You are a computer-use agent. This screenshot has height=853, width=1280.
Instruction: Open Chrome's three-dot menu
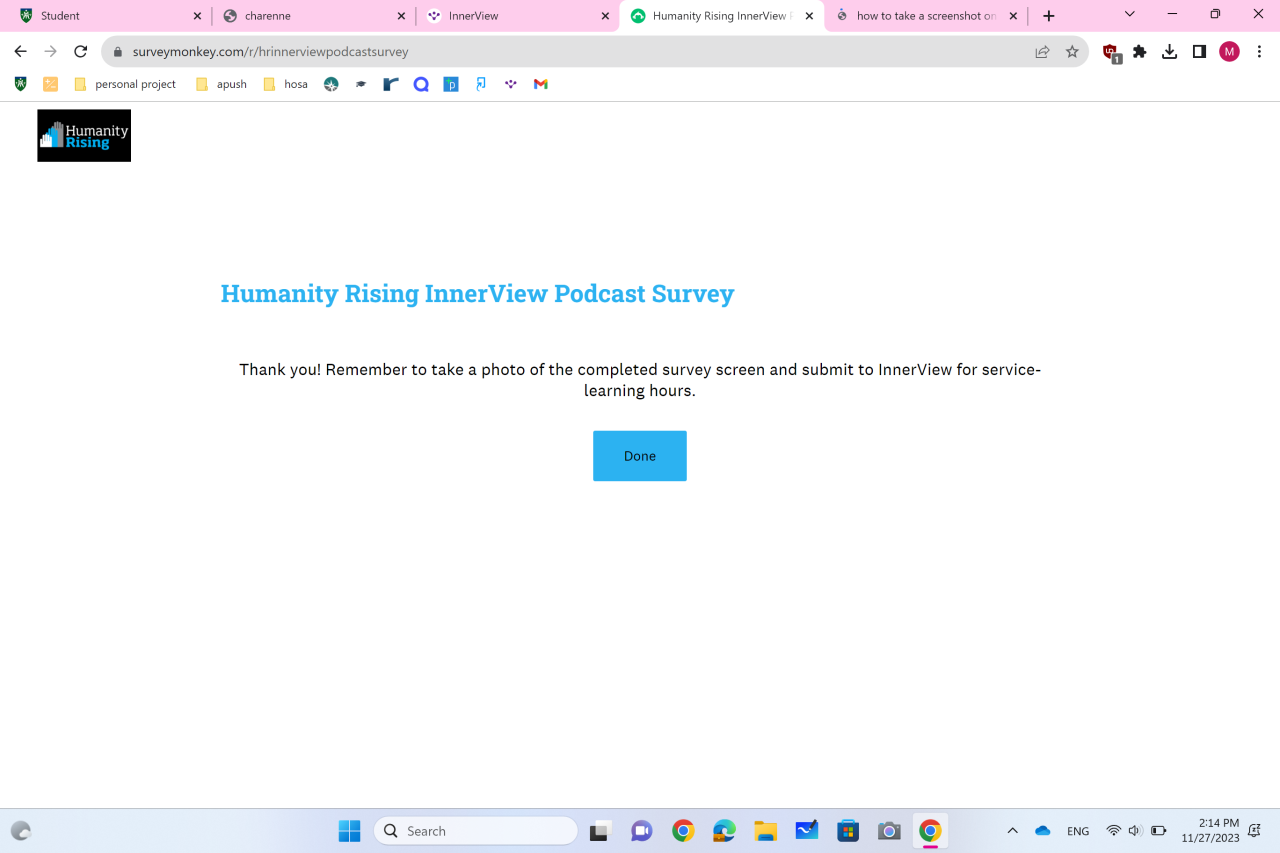click(x=1259, y=52)
